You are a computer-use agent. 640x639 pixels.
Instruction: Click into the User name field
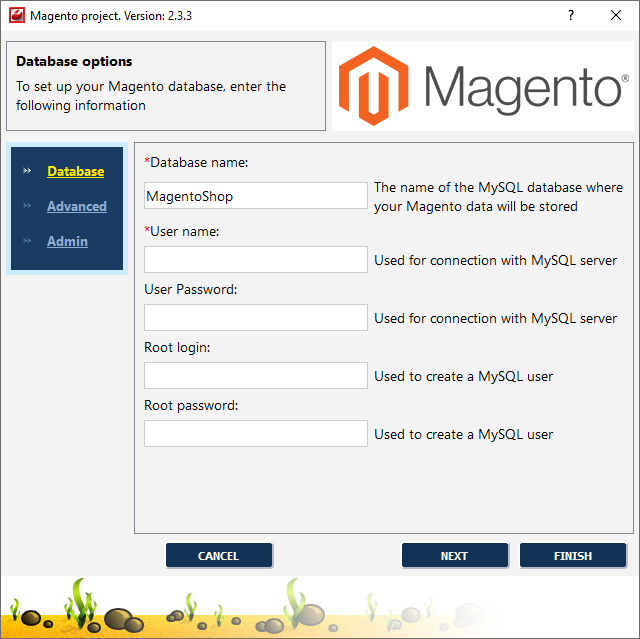[256, 260]
